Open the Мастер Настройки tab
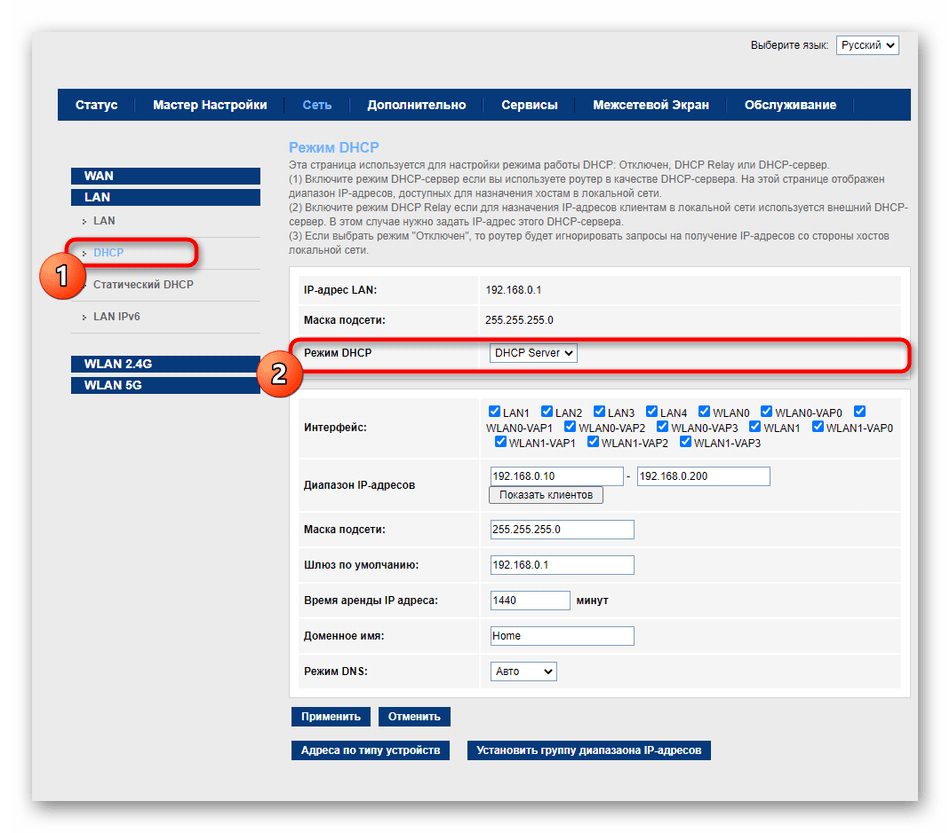950x833 pixels. (210, 105)
